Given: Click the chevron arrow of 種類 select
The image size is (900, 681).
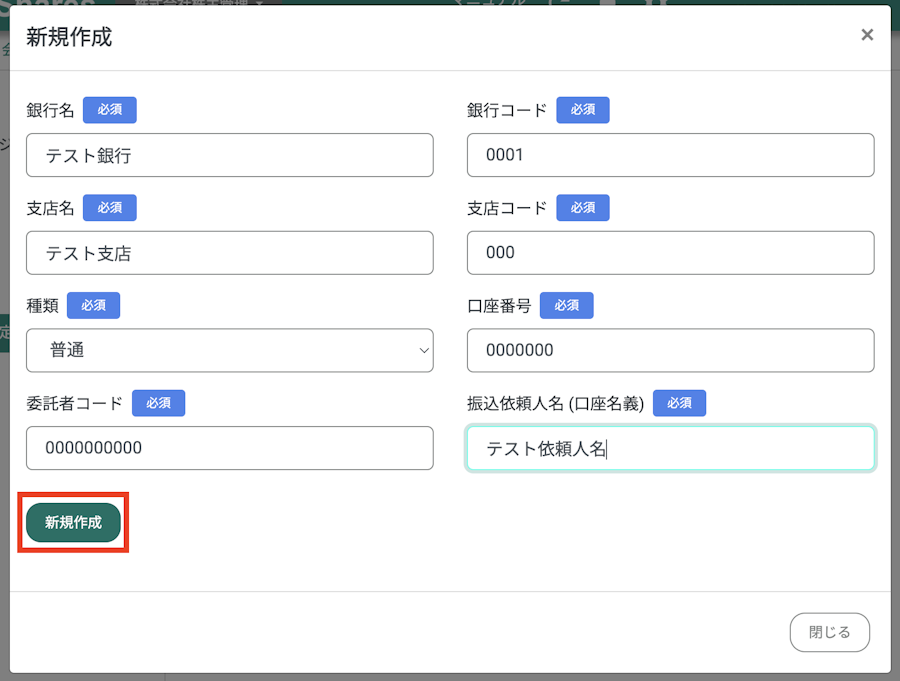Looking at the screenshot, I should (x=424, y=350).
